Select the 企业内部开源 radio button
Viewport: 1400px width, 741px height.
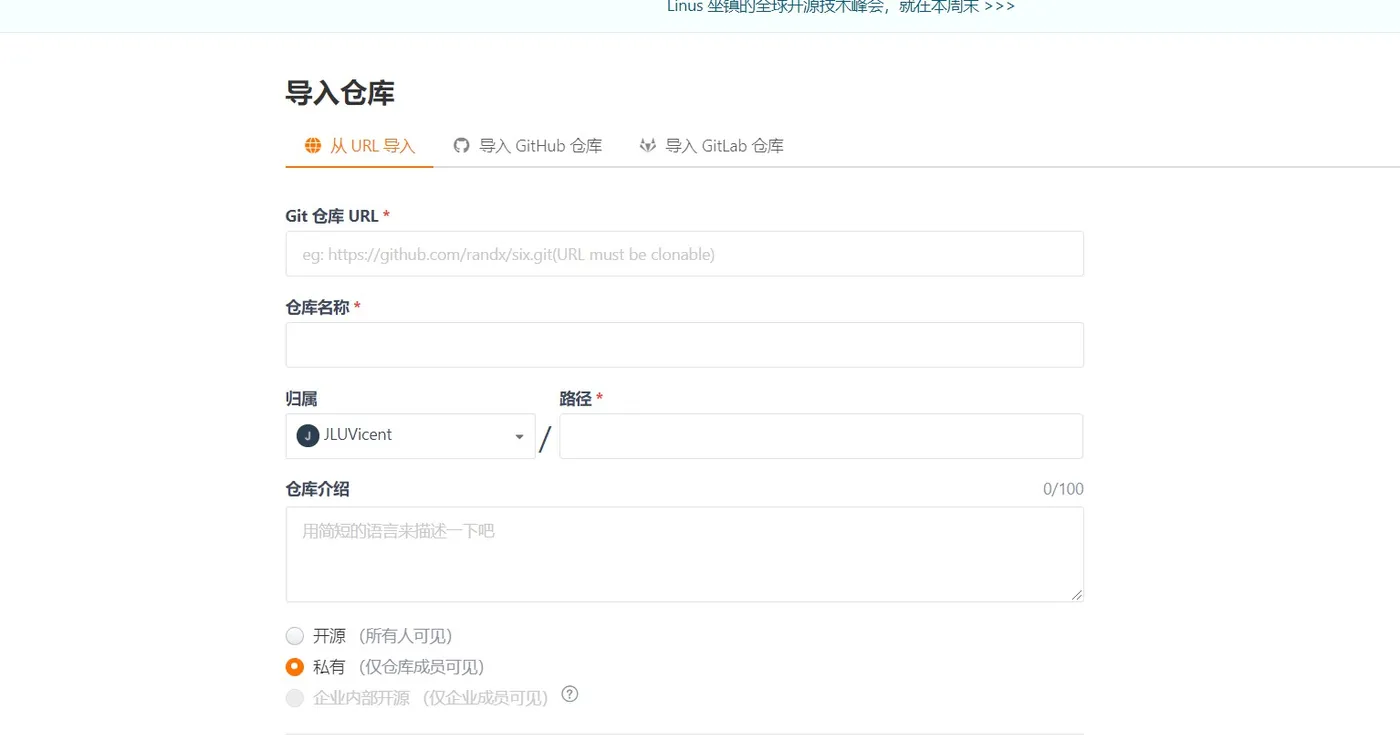295,698
